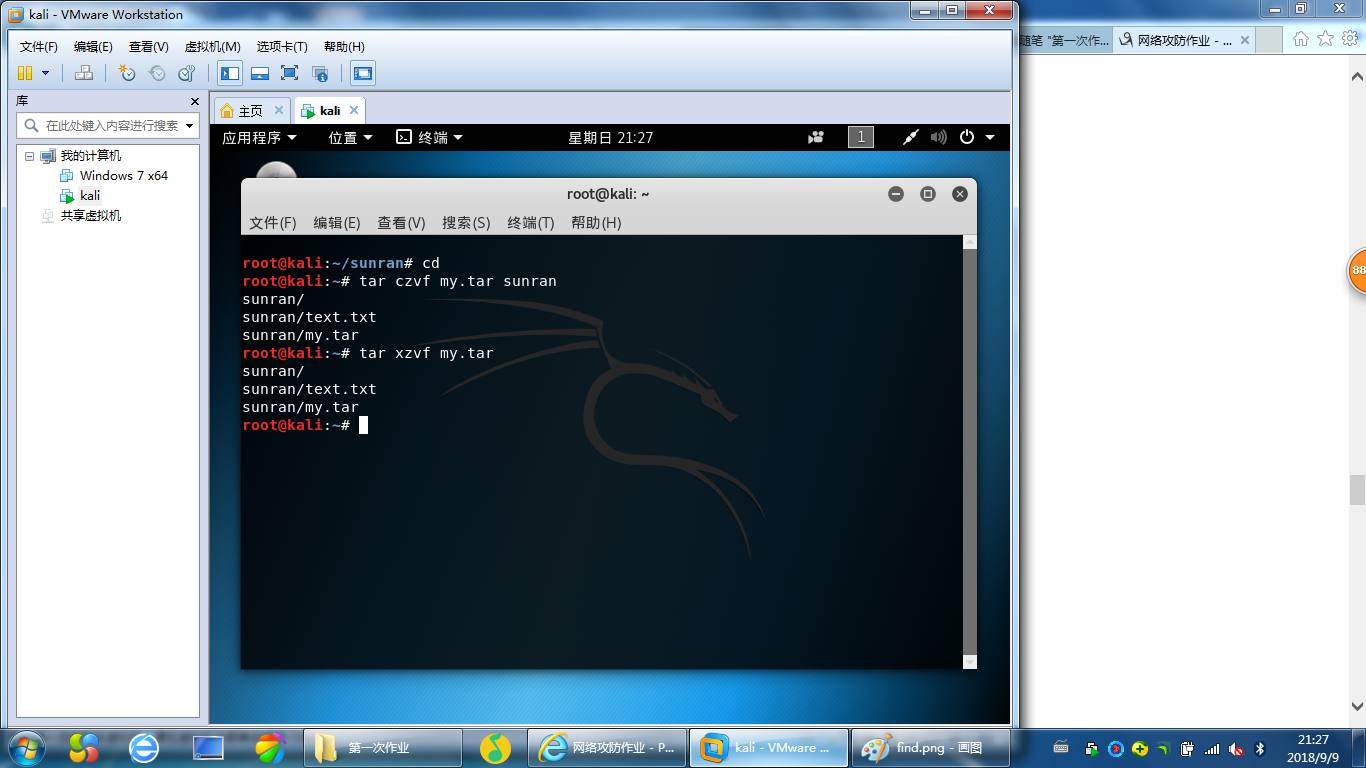Open VMware 查看(V) menu
Screen dimensions: 1366x768
coord(148,47)
